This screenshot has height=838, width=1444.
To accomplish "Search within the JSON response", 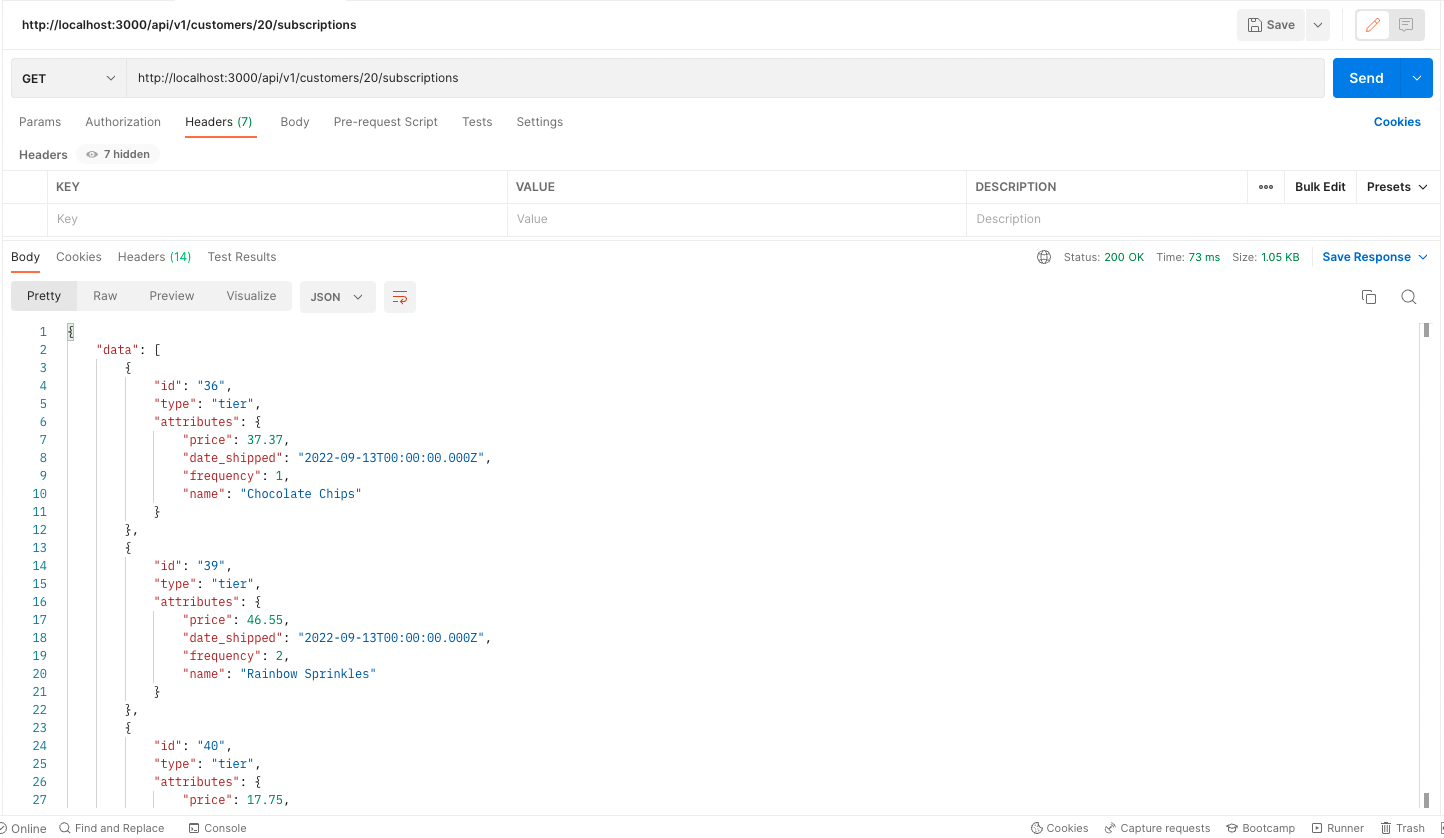I will 1409,297.
